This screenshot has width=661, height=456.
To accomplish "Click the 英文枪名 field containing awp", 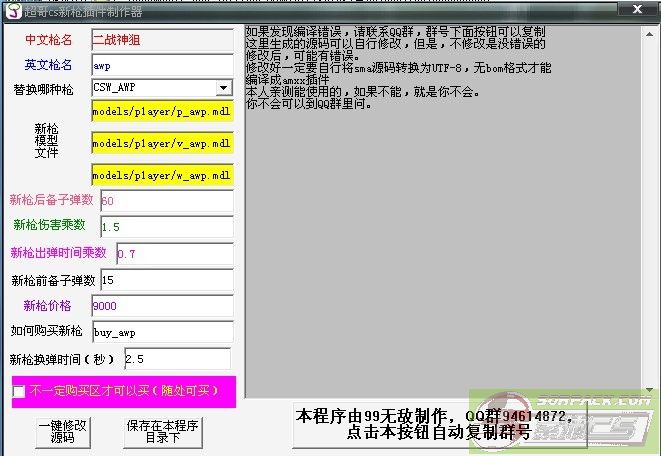I will click(161, 65).
